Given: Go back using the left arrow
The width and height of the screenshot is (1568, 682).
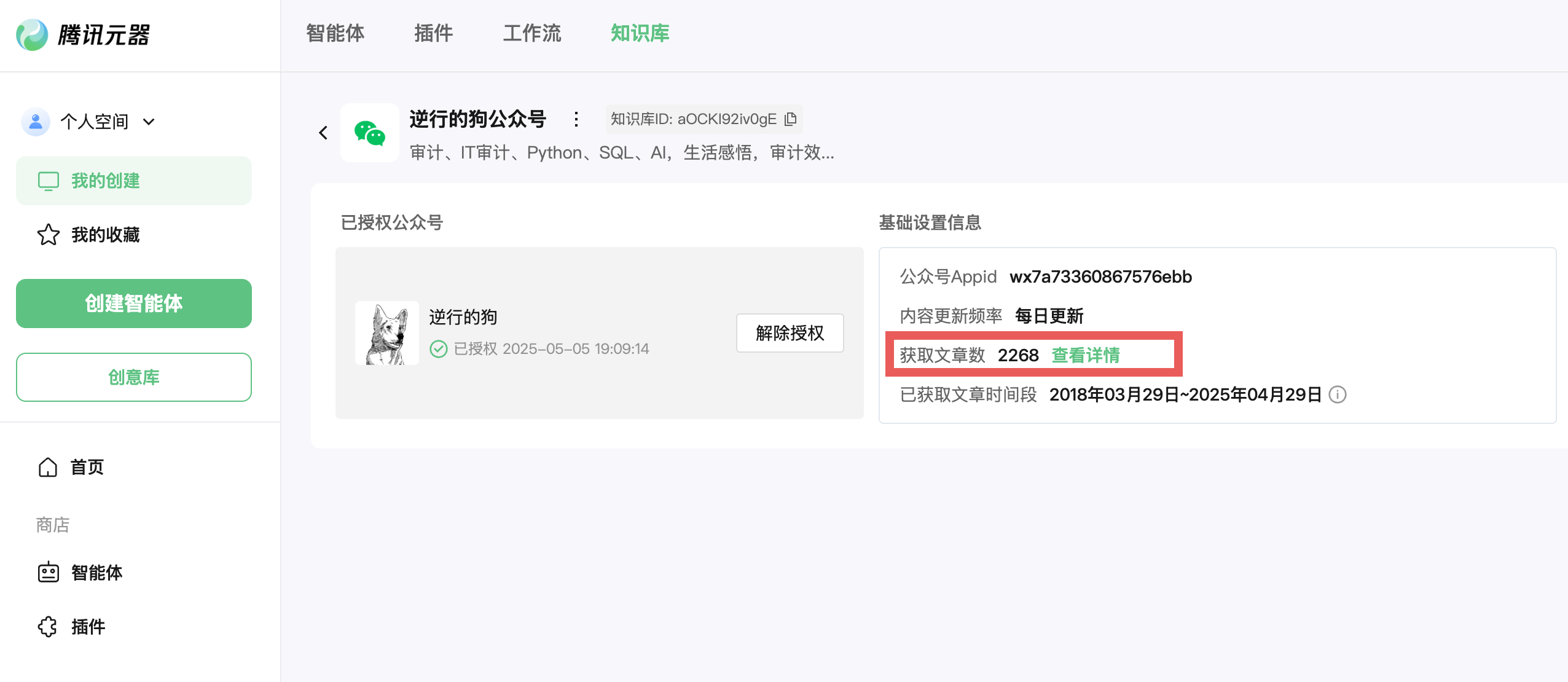Looking at the screenshot, I should point(323,133).
